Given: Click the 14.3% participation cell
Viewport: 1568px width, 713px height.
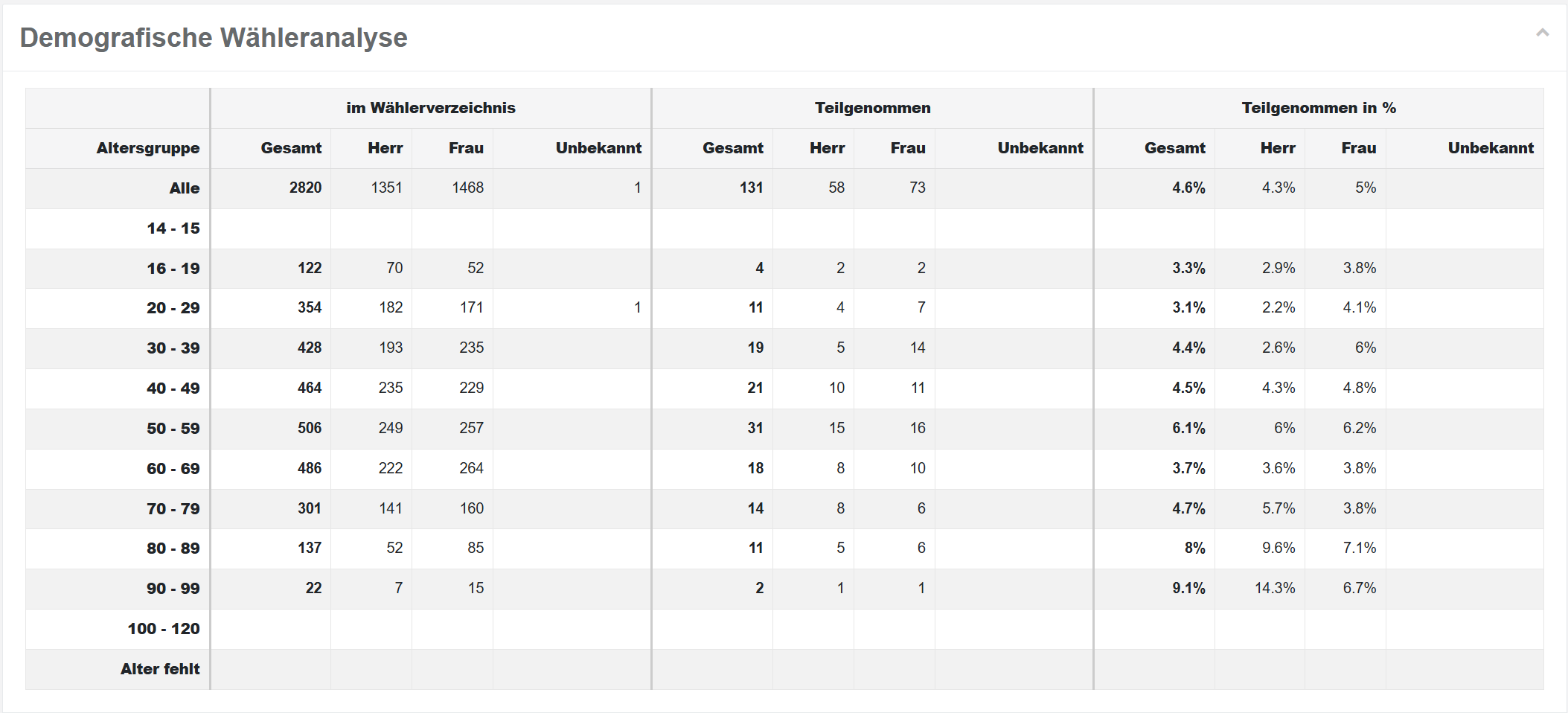Looking at the screenshot, I should 1274,589.
